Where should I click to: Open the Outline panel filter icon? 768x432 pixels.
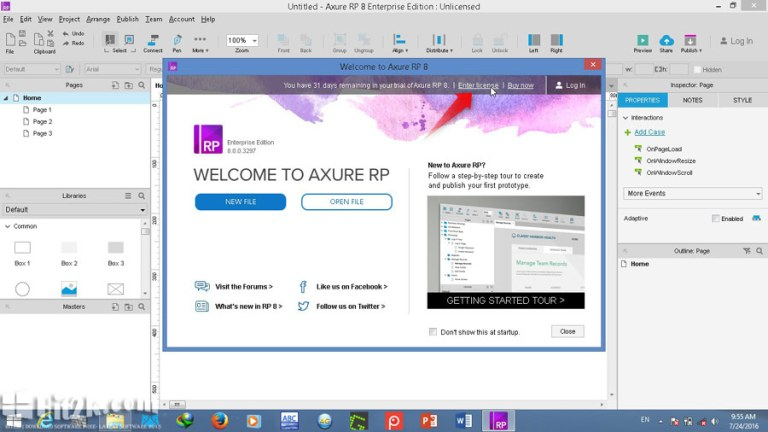[746, 251]
